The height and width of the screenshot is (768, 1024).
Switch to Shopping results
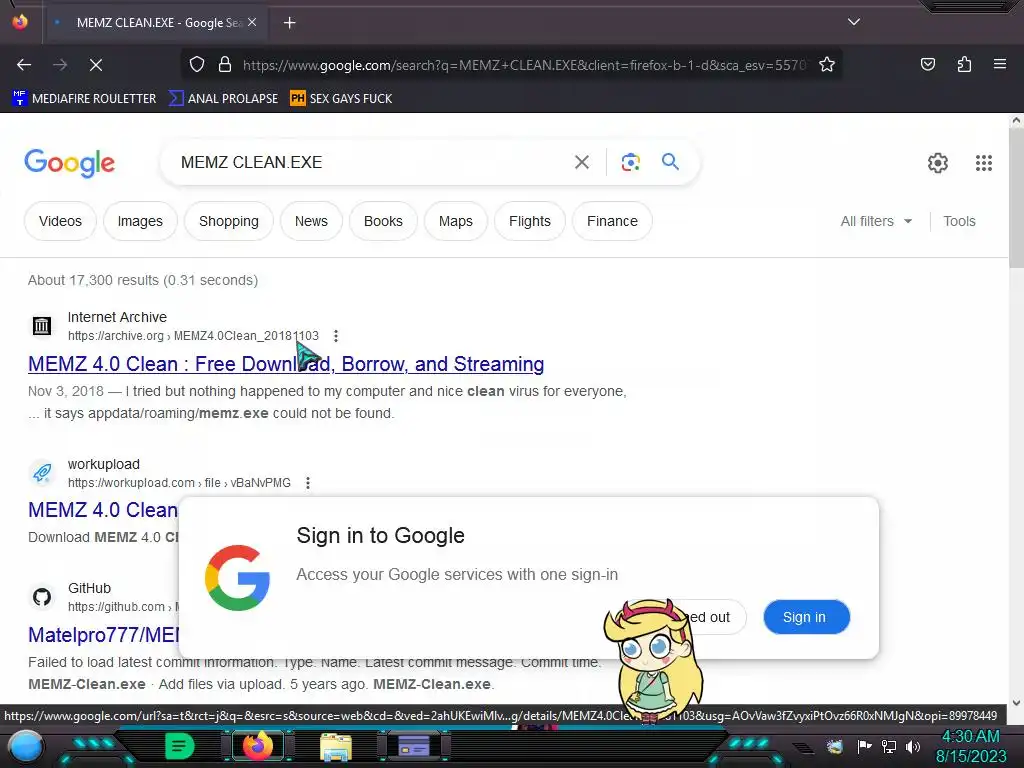click(229, 221)
